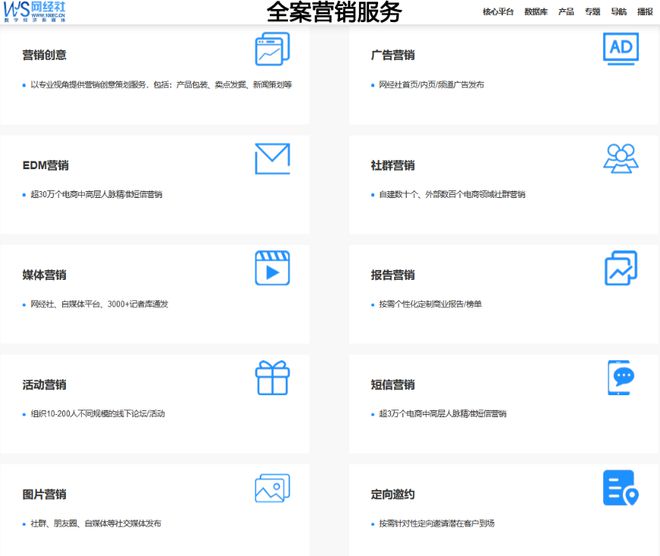The height and width of the screenshot is (556, 660).
Task: Click the 自建数十个 description under 社群营销
Action: click(452, 194)
